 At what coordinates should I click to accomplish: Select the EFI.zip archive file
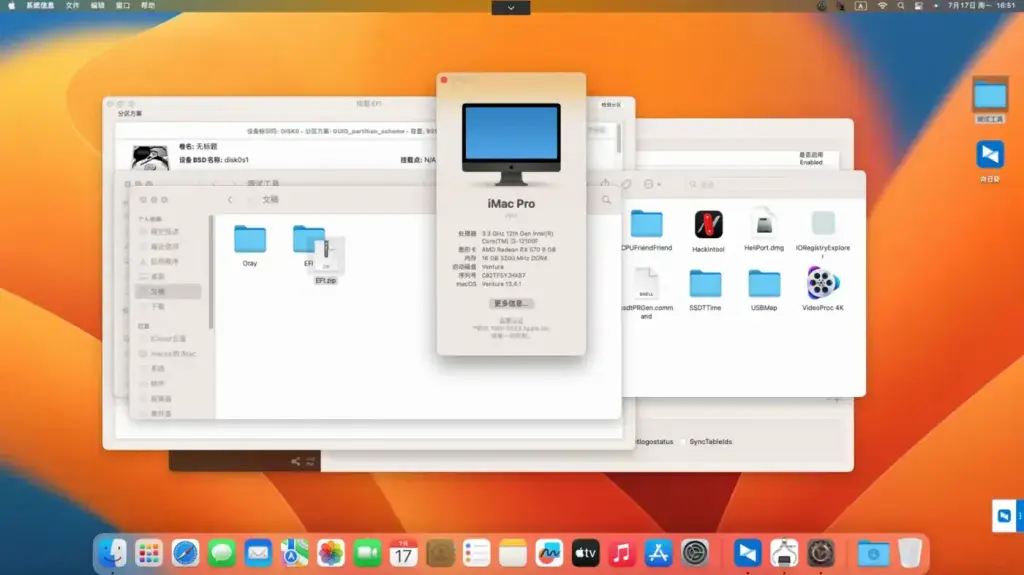tap(326, 256)
